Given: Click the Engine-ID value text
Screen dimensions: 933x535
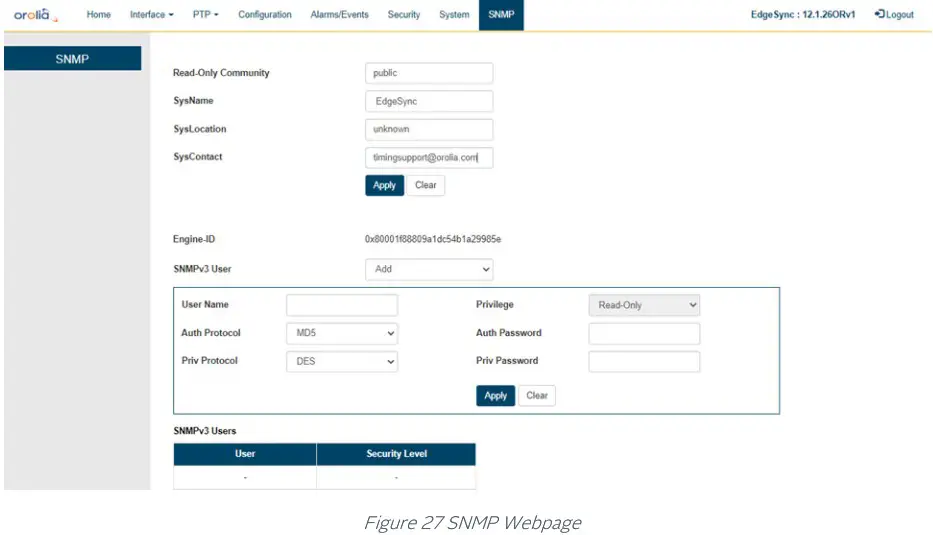Looking at the screenshot, I should point(433,239).
